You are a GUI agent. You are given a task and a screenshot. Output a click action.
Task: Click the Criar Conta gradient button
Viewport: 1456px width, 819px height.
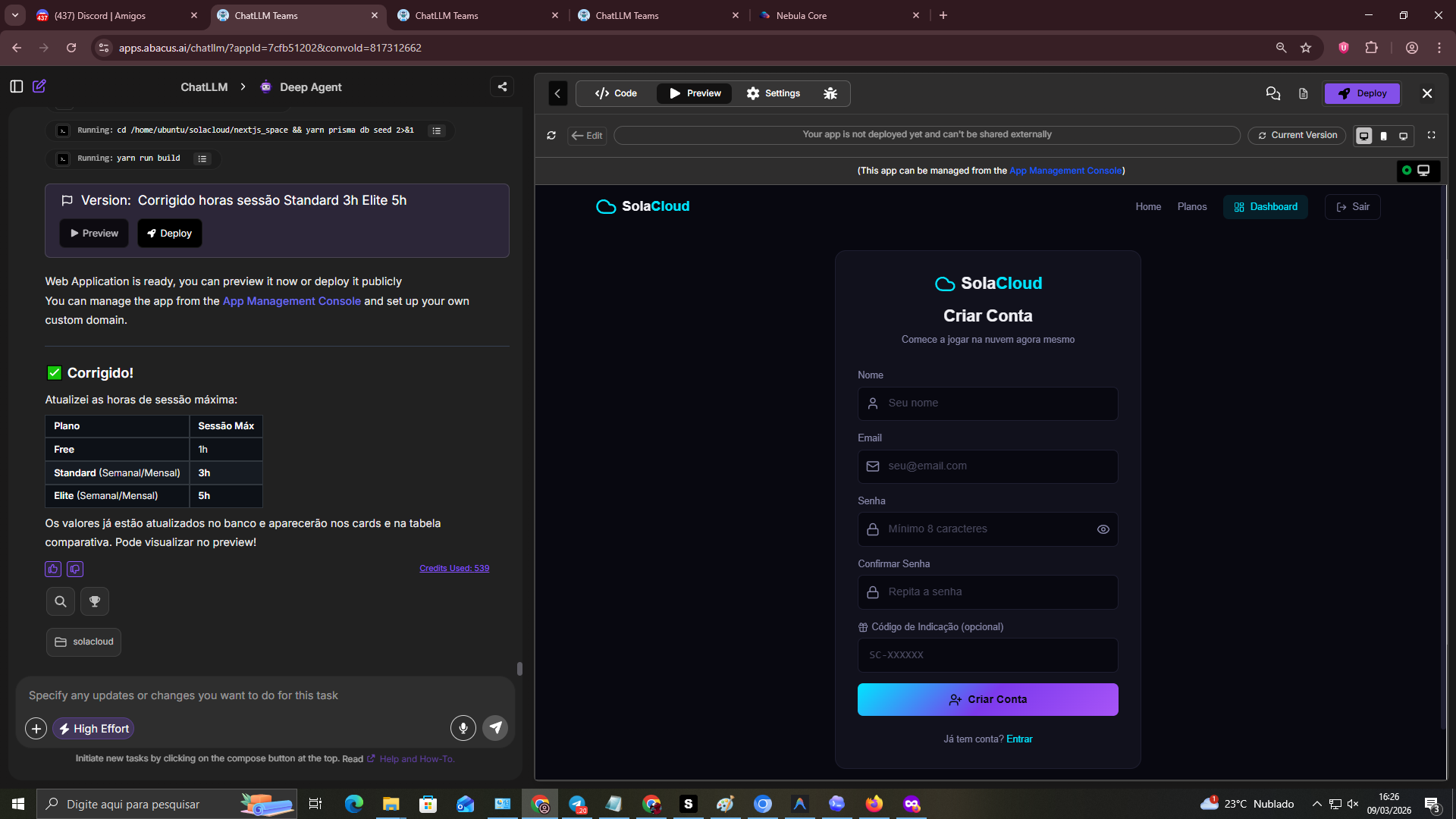coord(987,699)
